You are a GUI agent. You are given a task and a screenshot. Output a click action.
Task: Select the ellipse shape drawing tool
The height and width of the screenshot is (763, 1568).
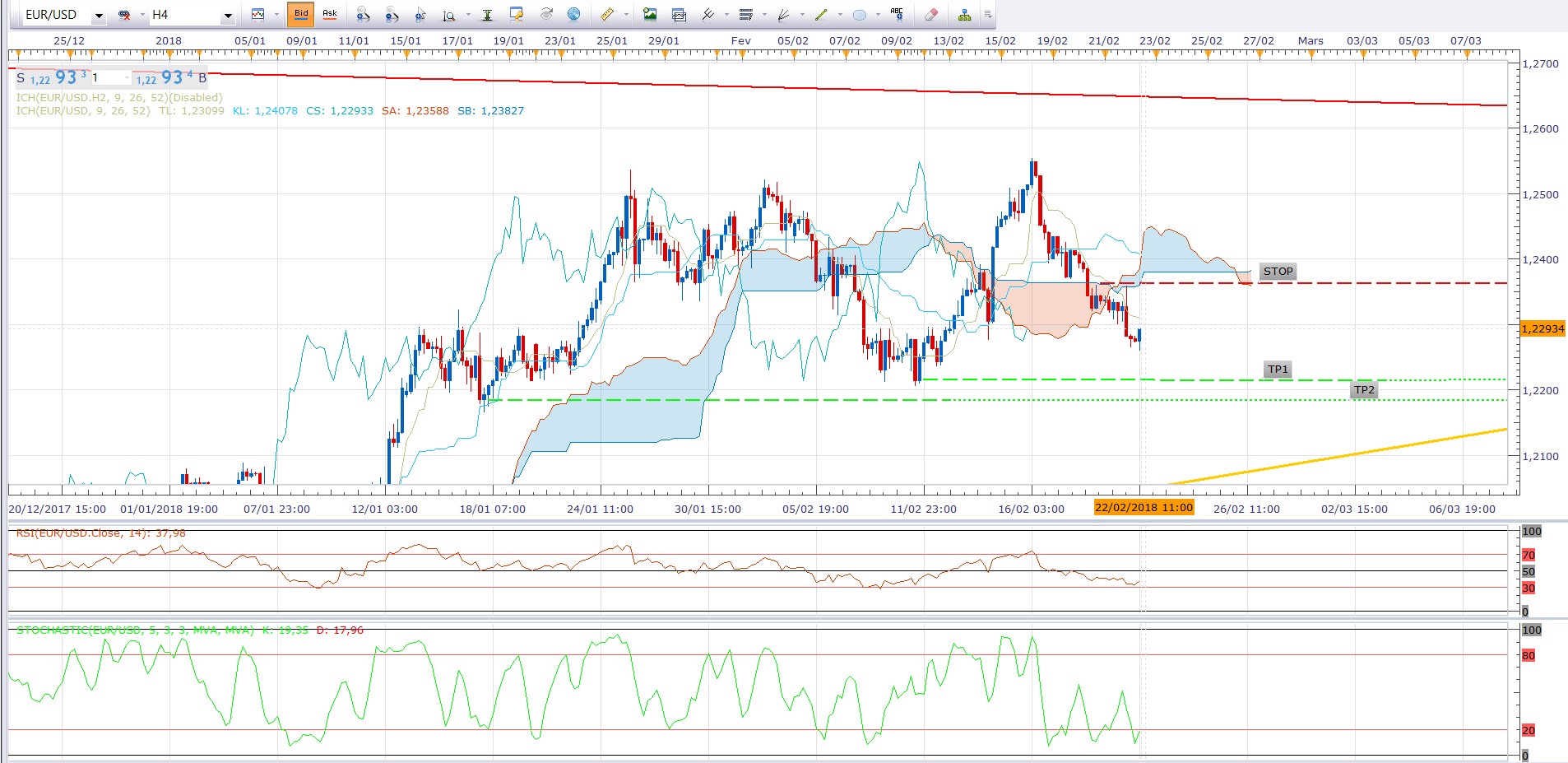point(860,15)
